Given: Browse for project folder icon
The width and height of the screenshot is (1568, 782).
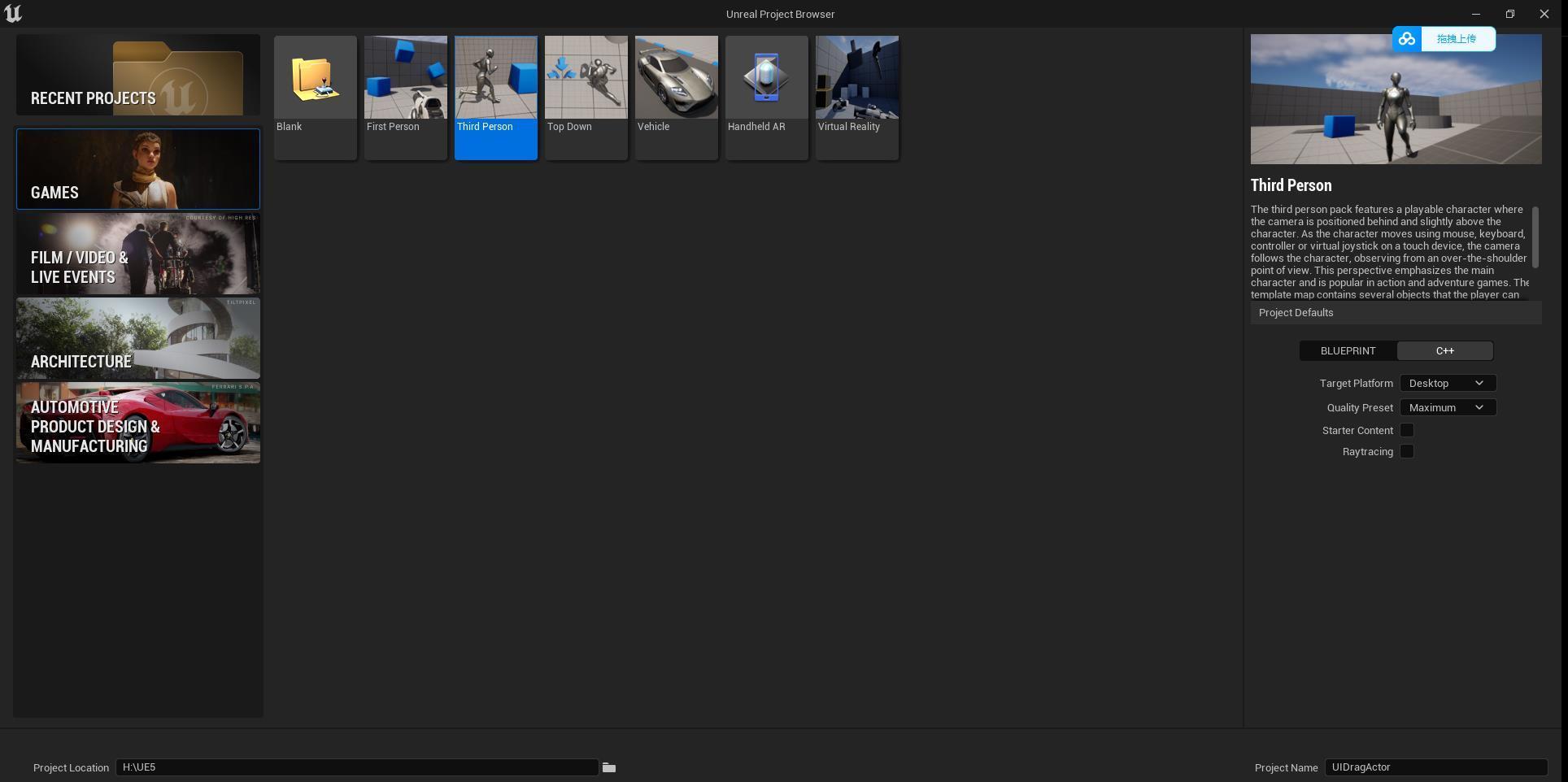Looking at the screenshot, I should tap(609, 767).
